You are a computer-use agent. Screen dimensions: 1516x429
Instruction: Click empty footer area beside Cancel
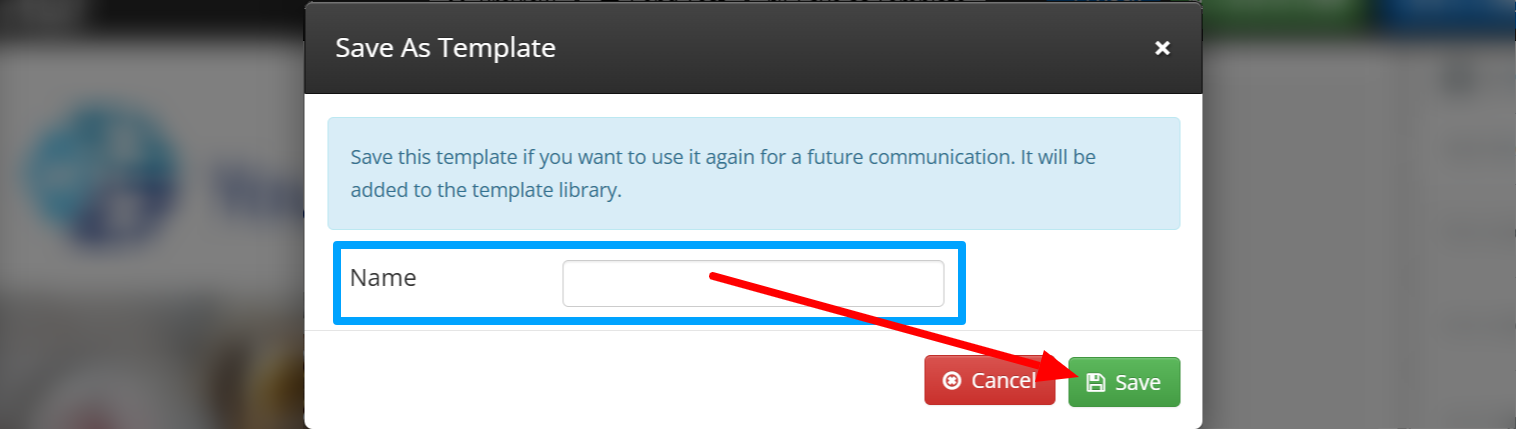tap(620, 381)
